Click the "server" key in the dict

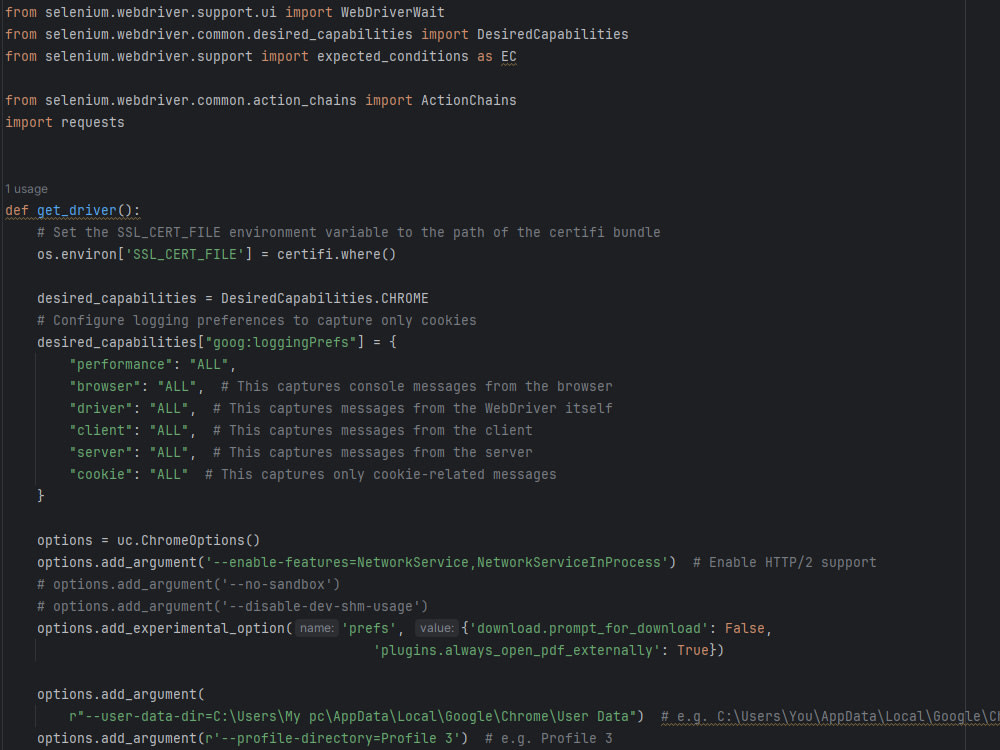(101, 453)
